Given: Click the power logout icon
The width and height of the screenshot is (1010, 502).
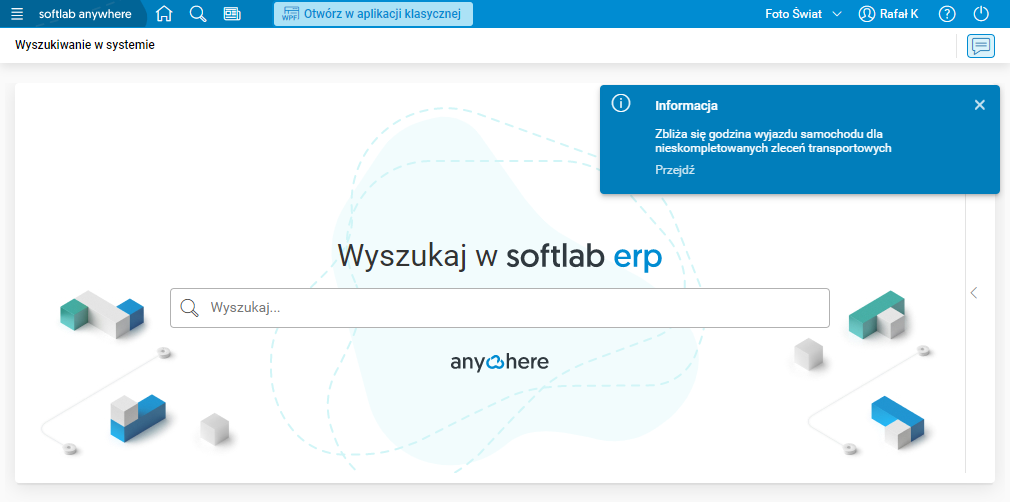Looking at the screenshot, I should tap(981, 14).
